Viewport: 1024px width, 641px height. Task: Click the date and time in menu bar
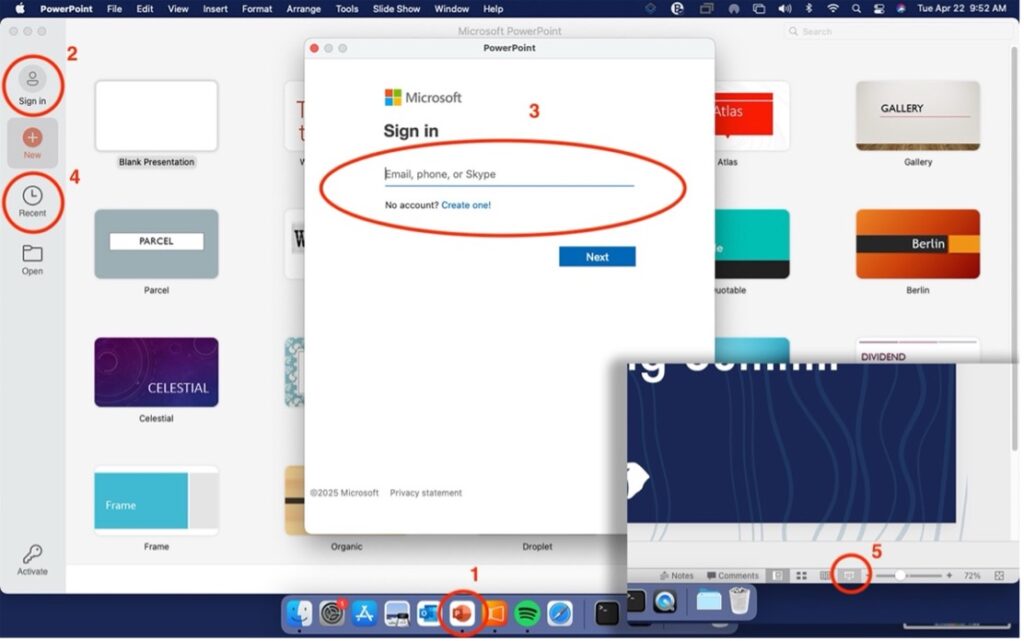point(961,8)
